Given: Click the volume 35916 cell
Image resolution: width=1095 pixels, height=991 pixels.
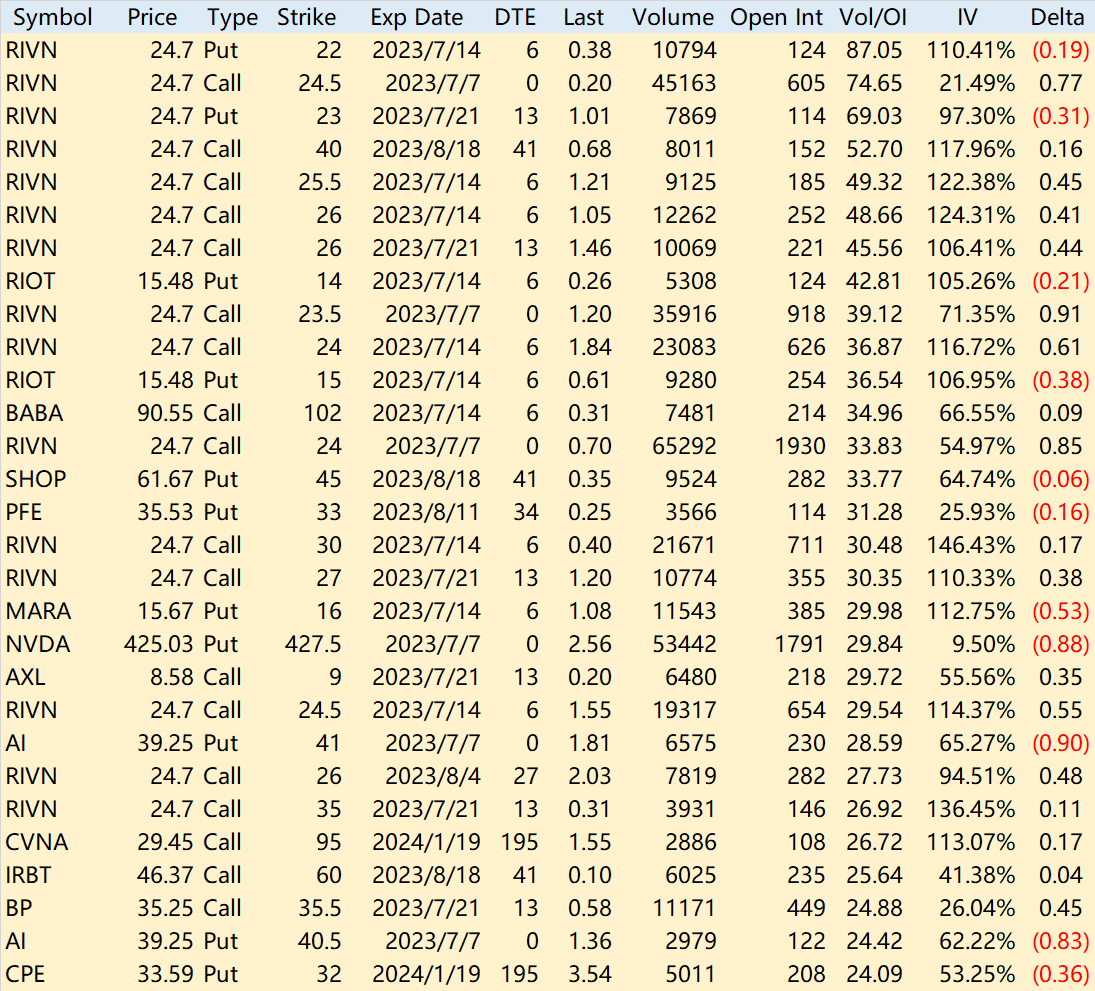Looking at the screenshot, I should click(x=684, y=314).
